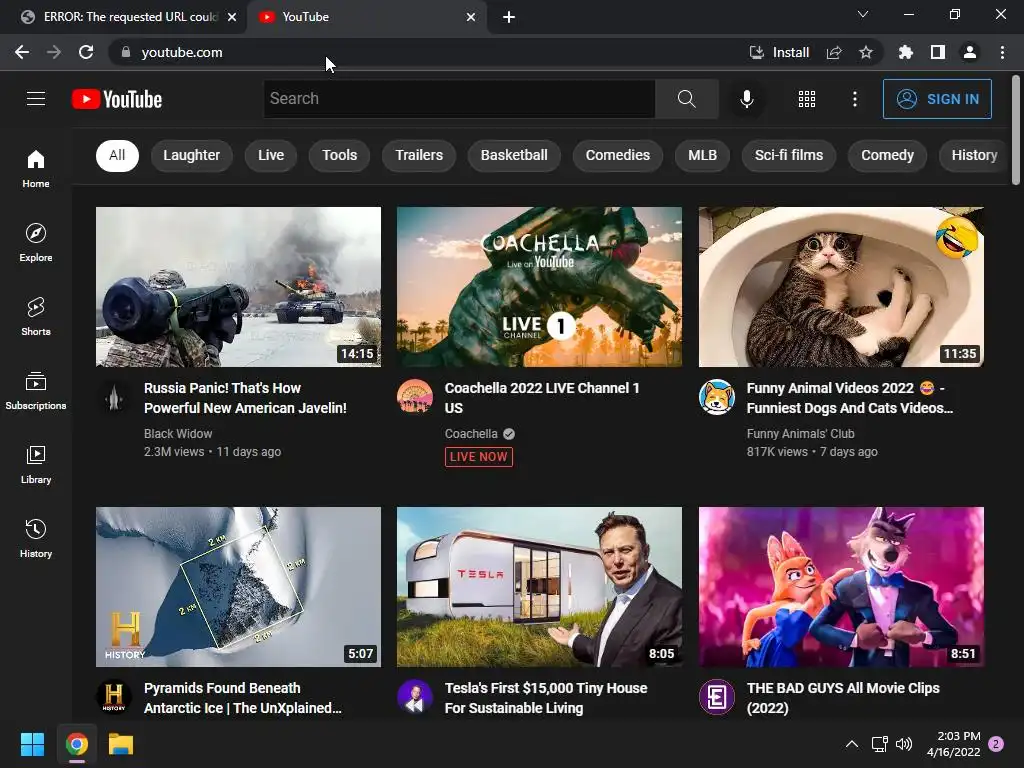Open a new browser tab
This screenshot has height=768, width=1024.
(x=509, y=17)
